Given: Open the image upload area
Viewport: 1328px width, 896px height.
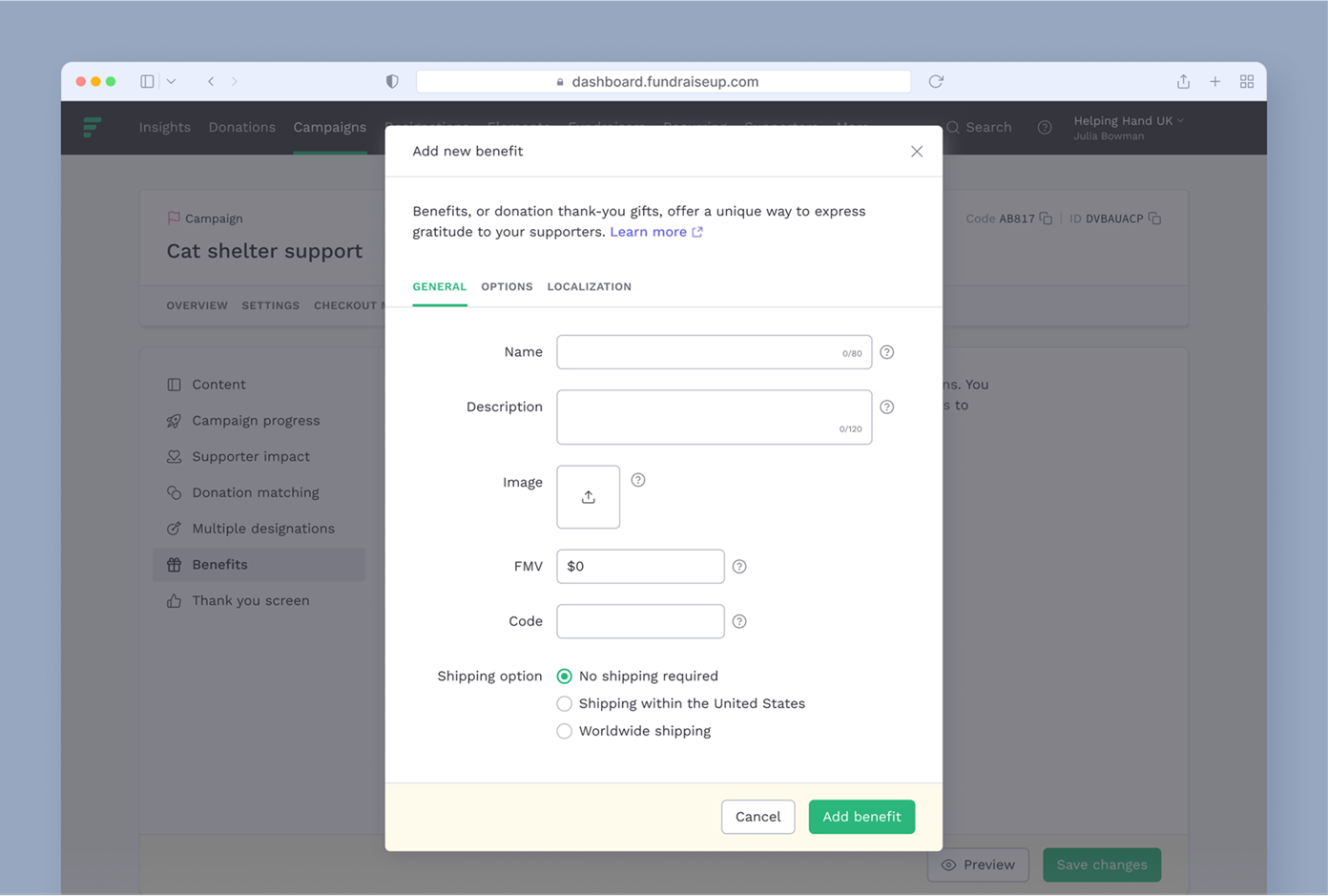Looking at the screenshot, I should pos(588,496).
